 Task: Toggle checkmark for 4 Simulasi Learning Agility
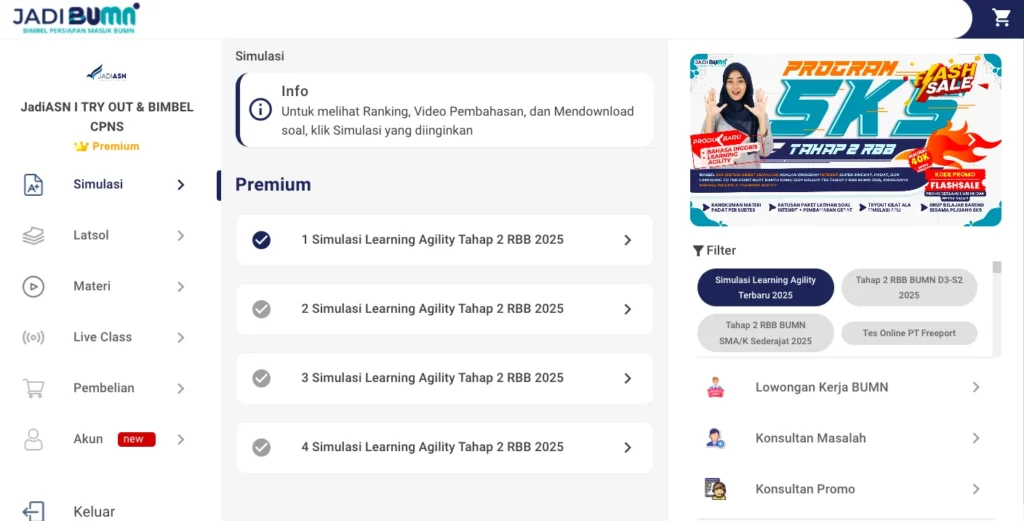coord(261,448)
